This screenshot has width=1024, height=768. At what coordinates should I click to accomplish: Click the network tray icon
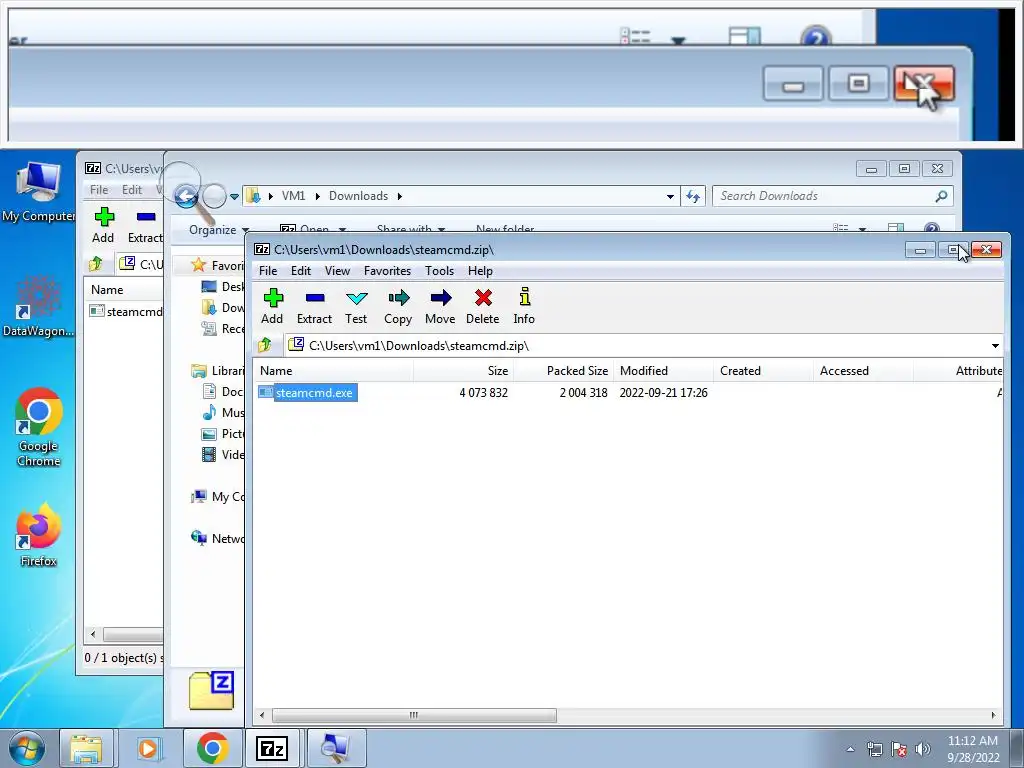pyautogui.click(x=874, y=749)
